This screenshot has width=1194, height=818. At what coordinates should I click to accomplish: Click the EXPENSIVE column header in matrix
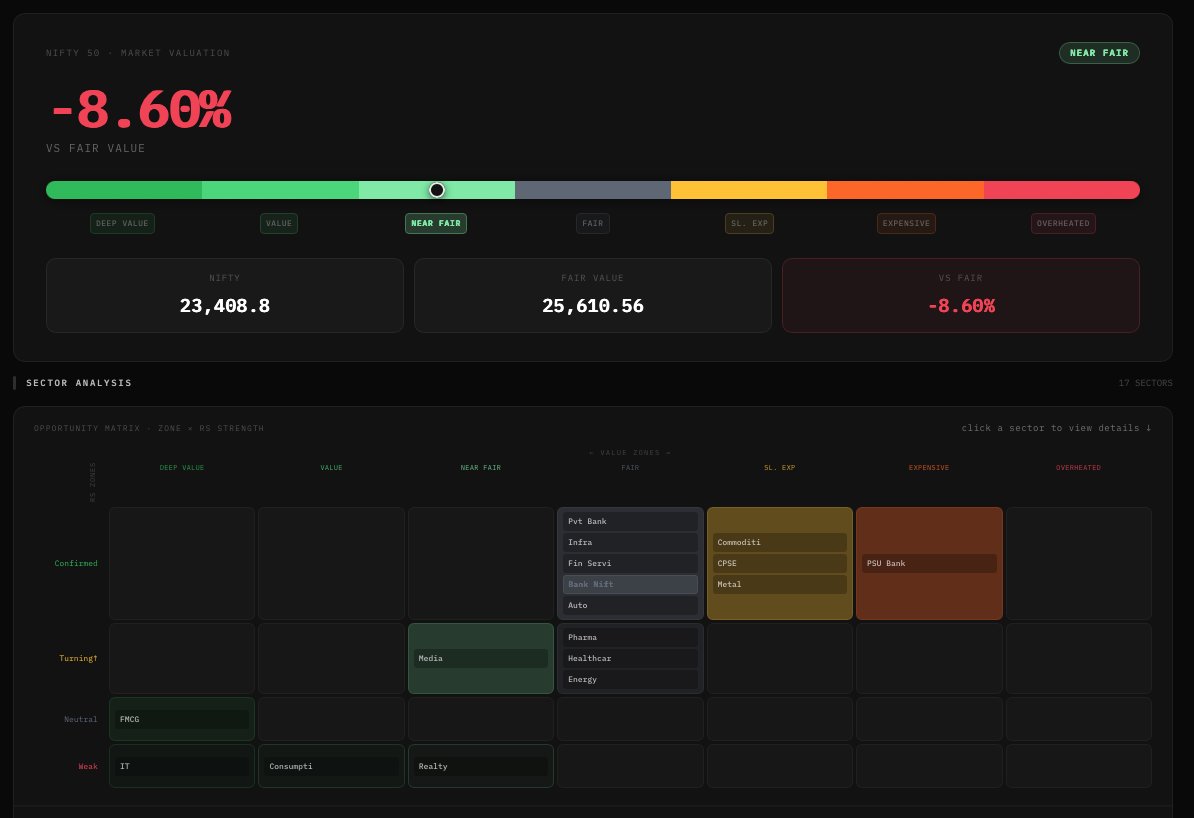929,468
